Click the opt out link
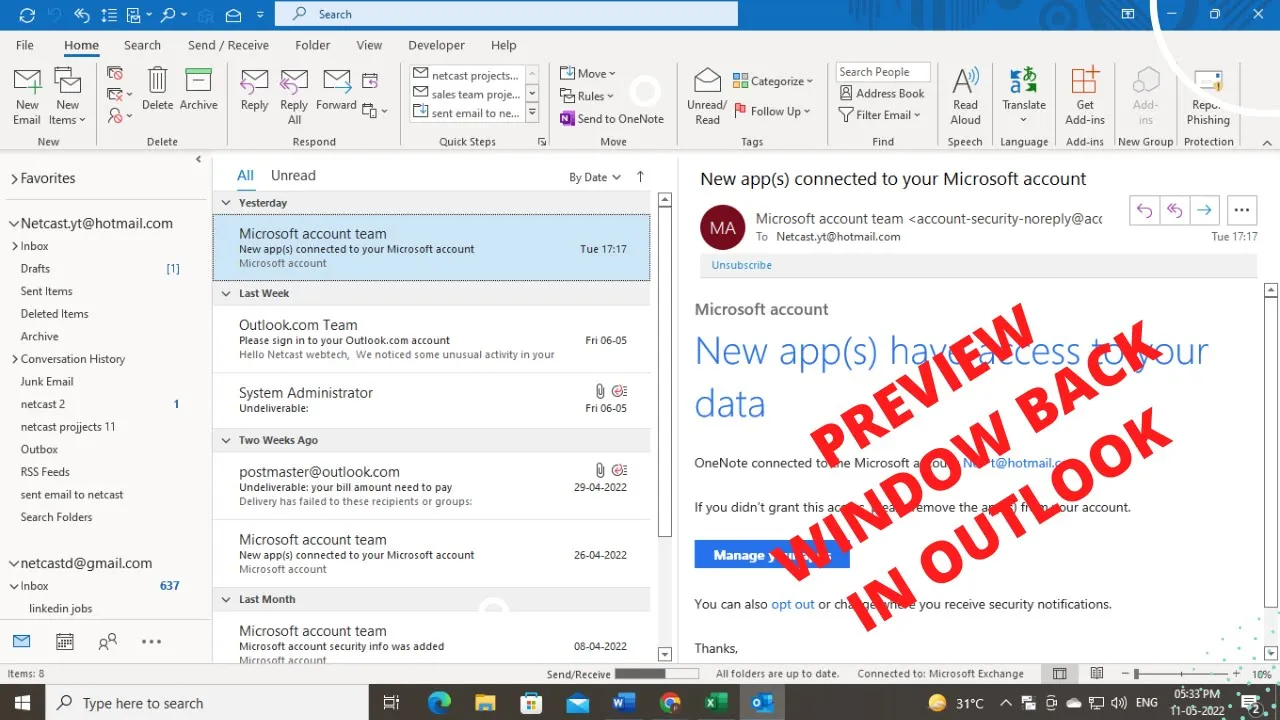Viewport: 1280px width, 720px height. pos(793,604)
